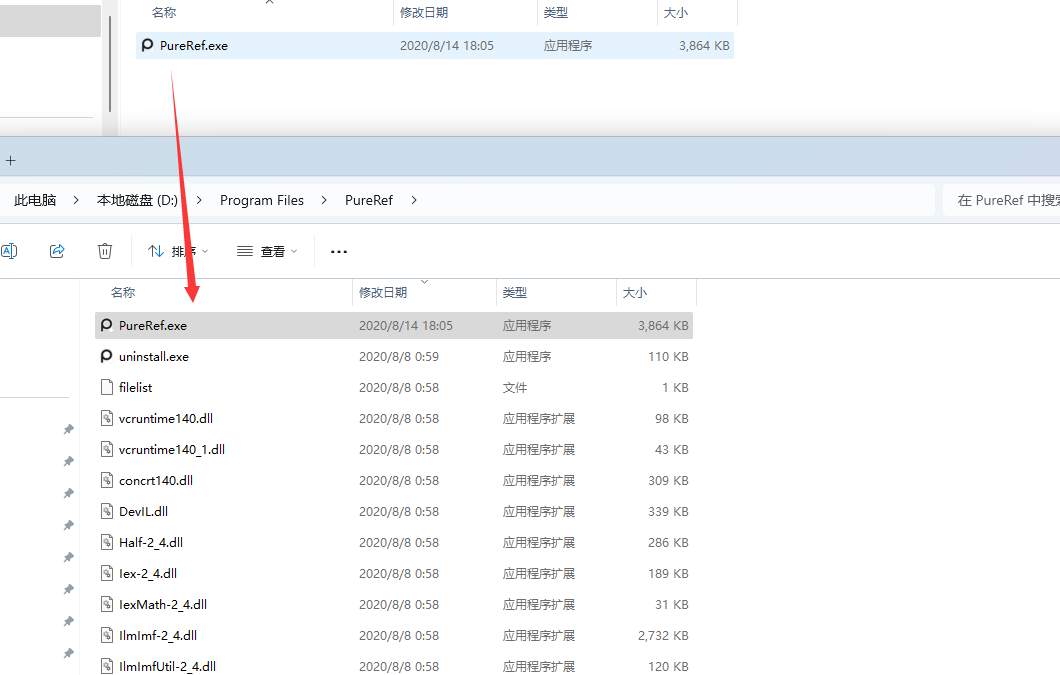This screenshot has width=1060, height=675.
Task: Select the filelist file
Action: coord(394,388)
